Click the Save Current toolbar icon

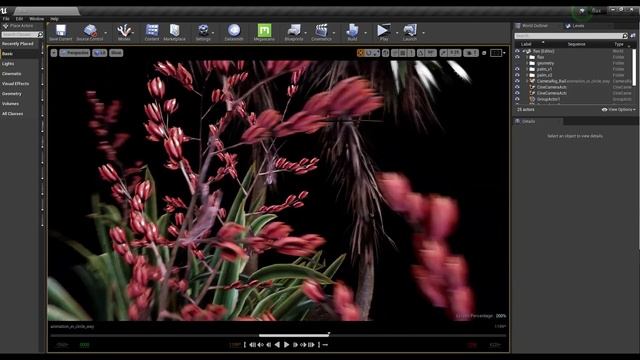pos(61,30)
